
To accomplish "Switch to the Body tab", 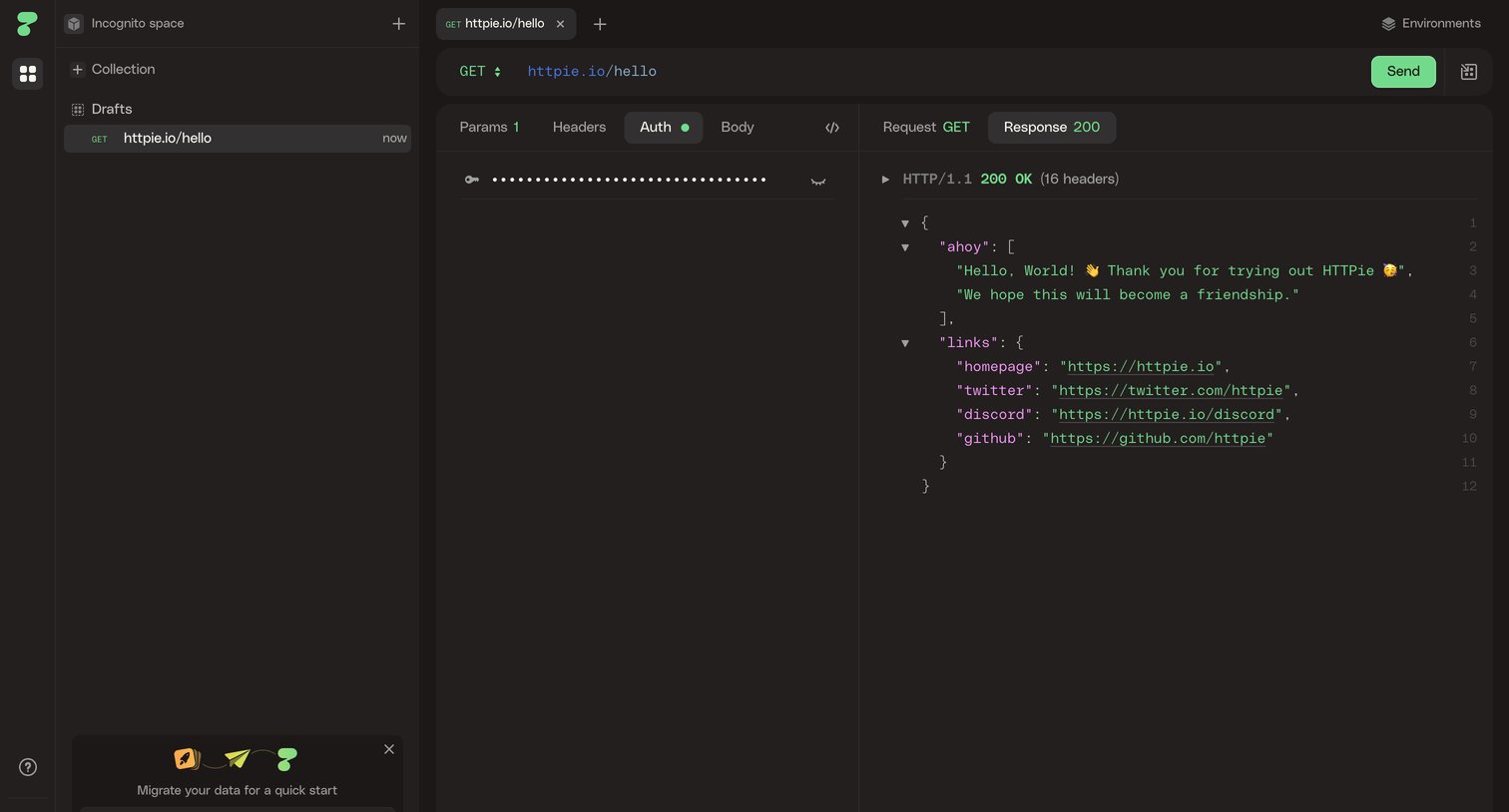I will click(738, 128).
